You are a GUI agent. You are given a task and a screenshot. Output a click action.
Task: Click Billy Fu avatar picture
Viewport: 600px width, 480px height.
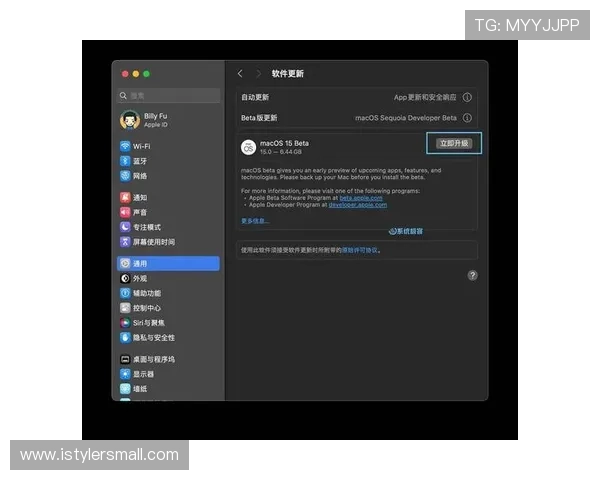(x=130, y=120)
